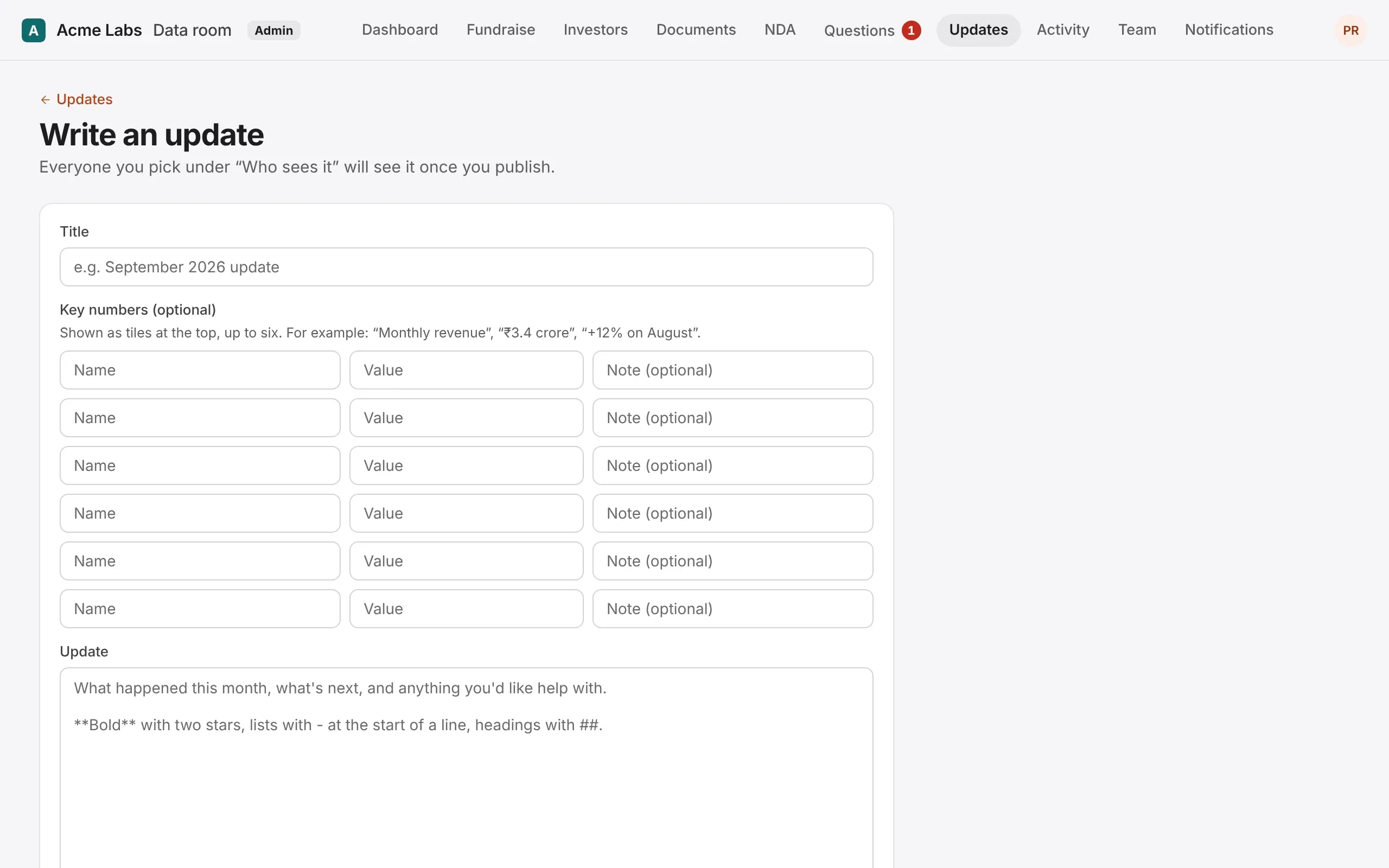
Task: Click the Update field label
Action: (x=84, y=652)
